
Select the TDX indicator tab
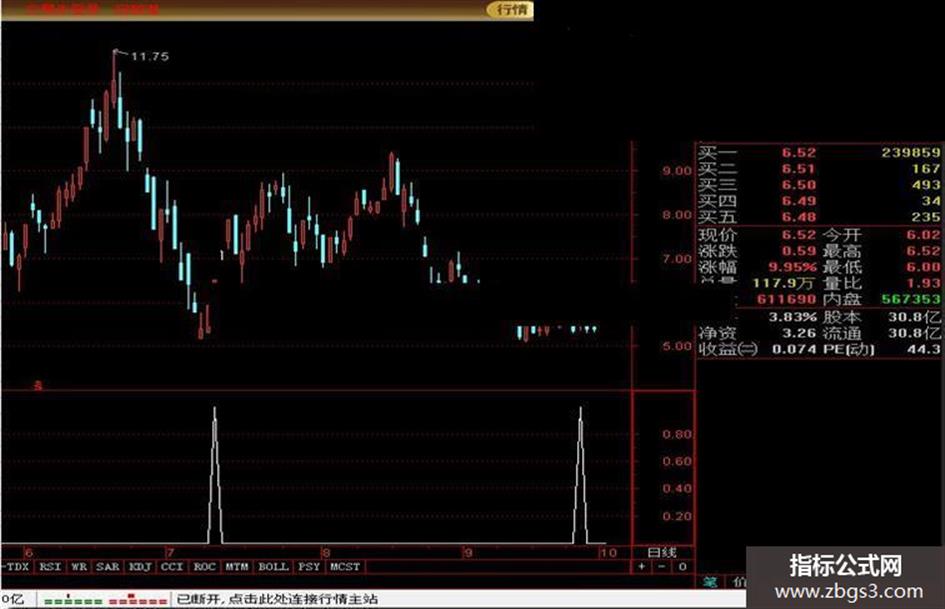[17, 567]
